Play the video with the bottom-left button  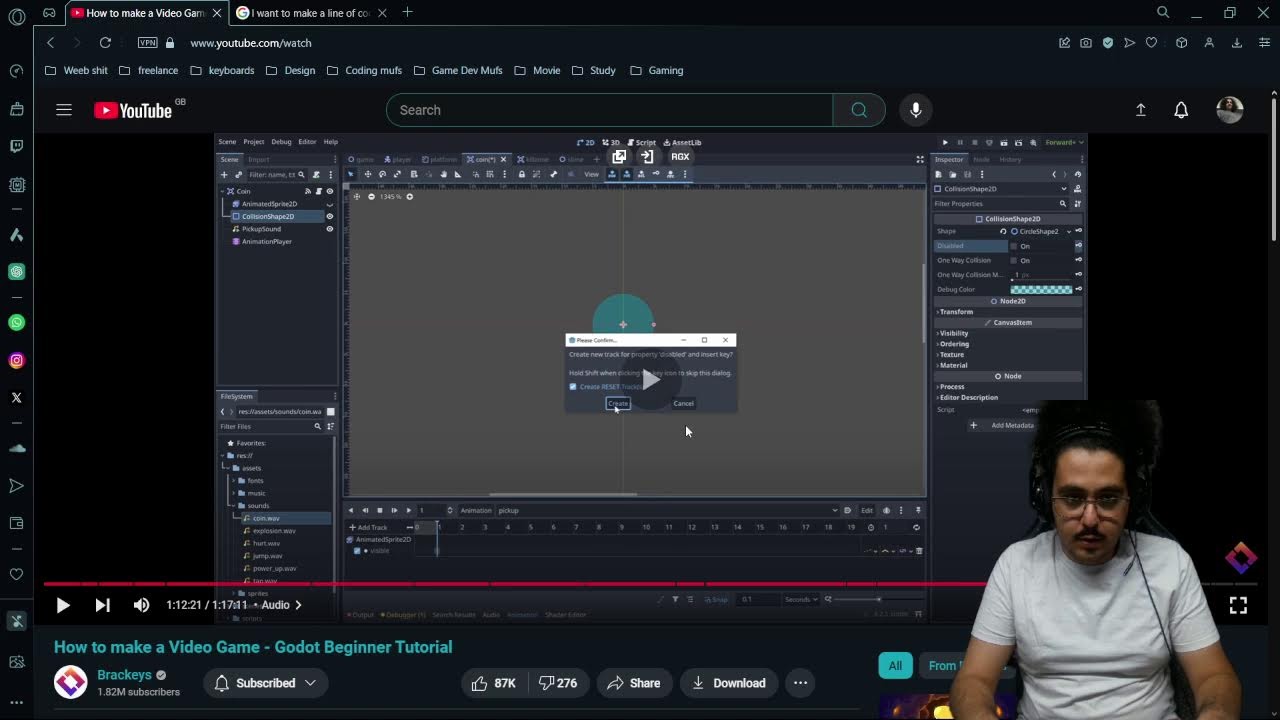(x=62, y=605)
